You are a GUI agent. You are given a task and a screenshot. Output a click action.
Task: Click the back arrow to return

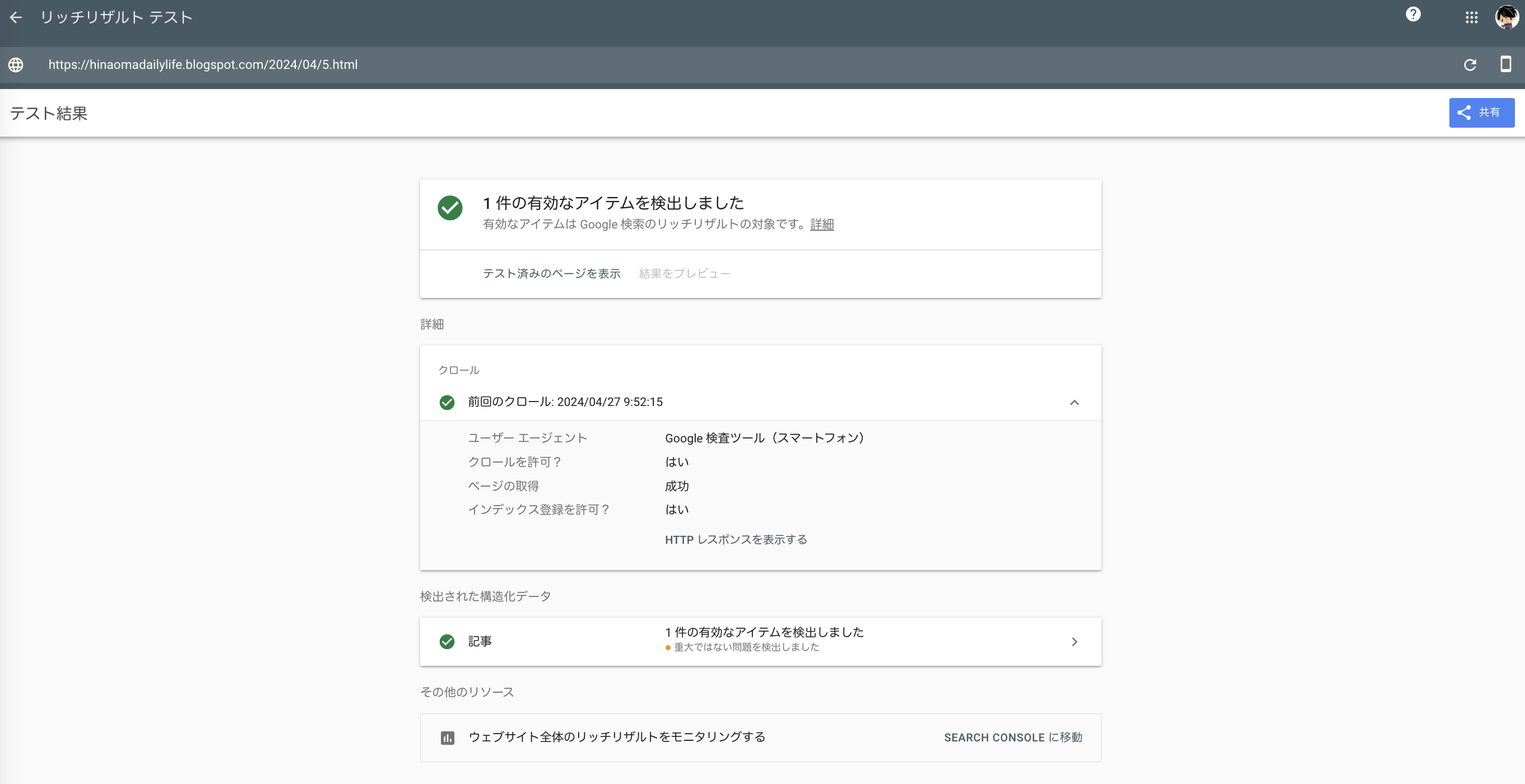tap(15, 17)
